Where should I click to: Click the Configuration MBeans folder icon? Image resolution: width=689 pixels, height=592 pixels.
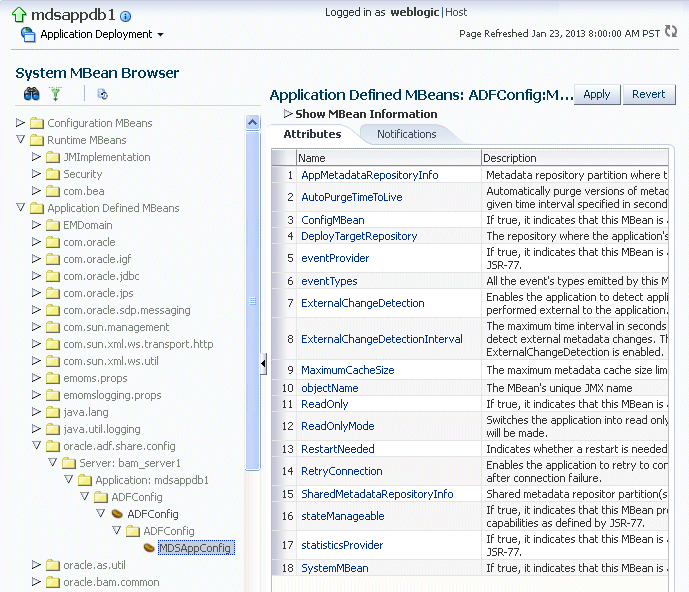pyautogui.click(x=37, y=123)
